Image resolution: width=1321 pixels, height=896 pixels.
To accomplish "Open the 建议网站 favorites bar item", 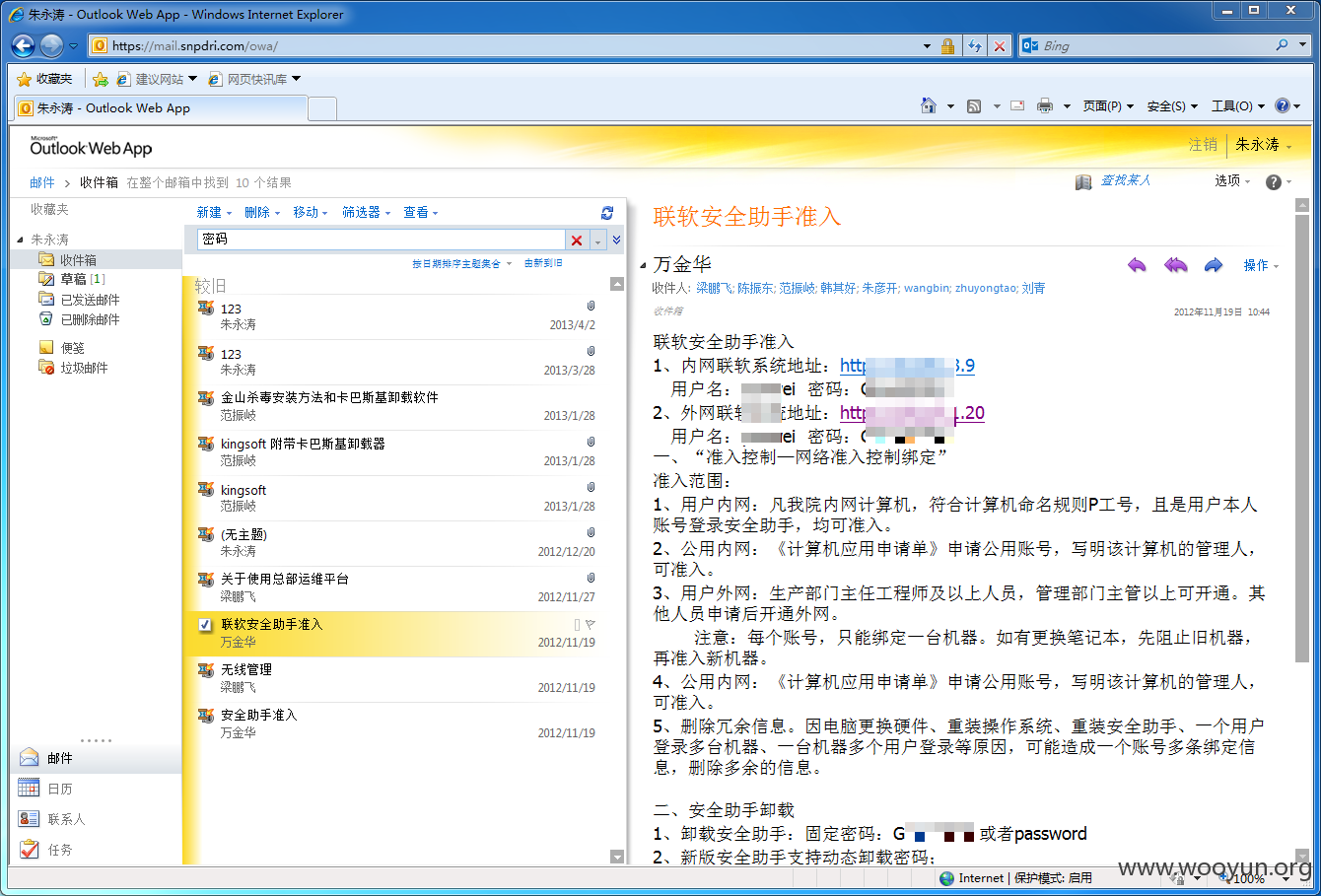I will pyautogui.click(x=158, y=79).
